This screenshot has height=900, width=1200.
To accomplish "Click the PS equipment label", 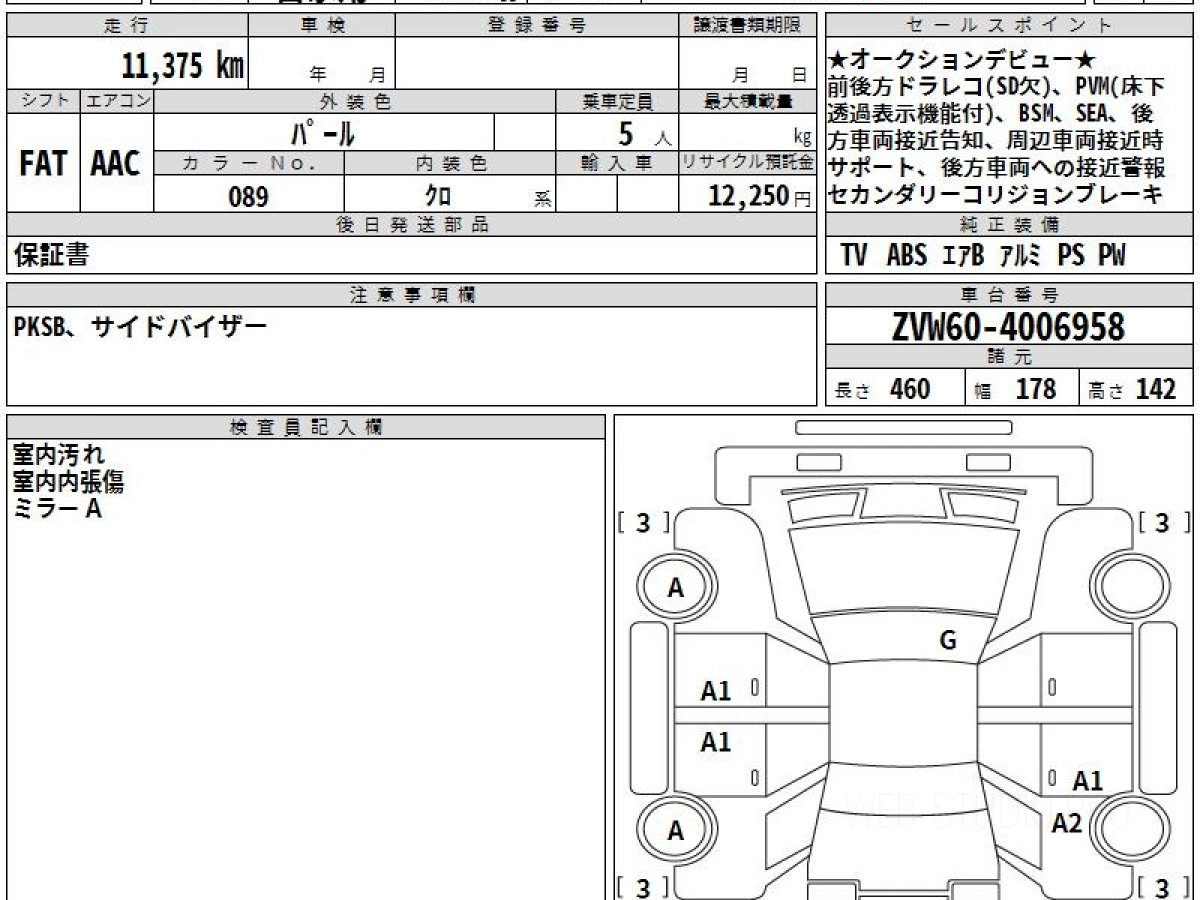I will pyautogui.click(x=1071, y=256).
